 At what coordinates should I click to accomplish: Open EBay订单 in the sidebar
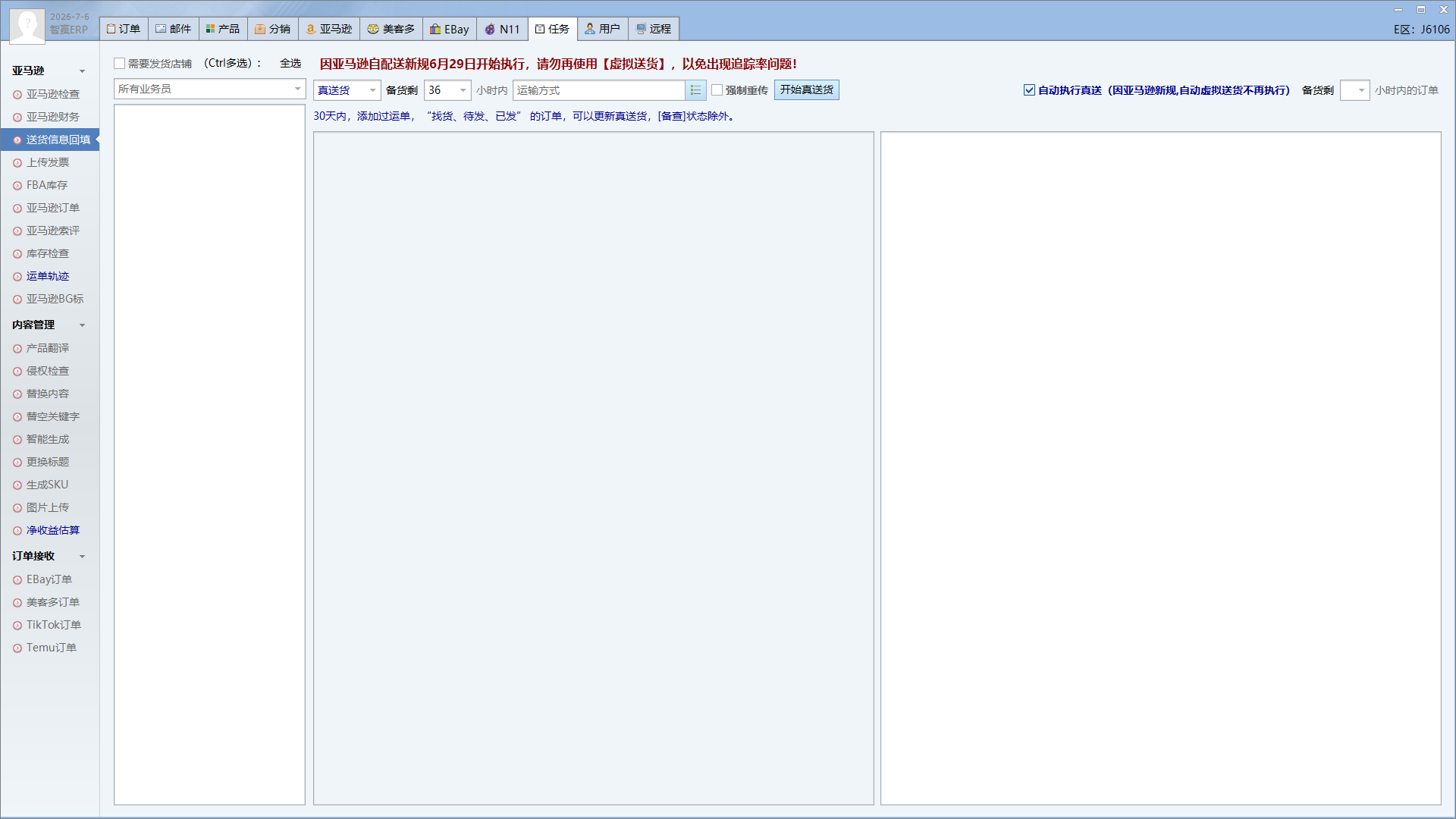(x=49, y=579)
